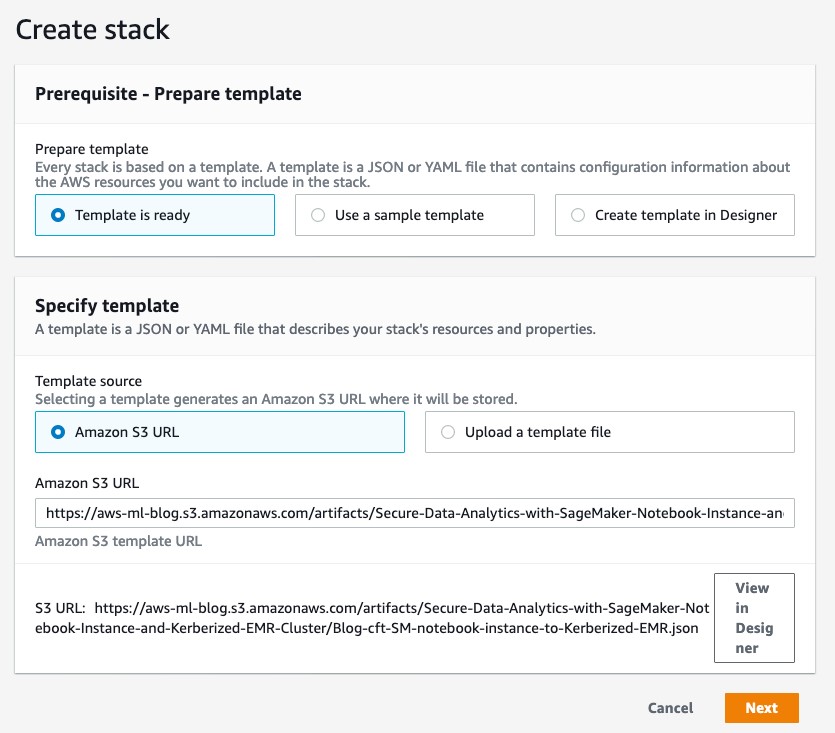835x733 pixels.
Task: Click the "Create stack" page heading
Action: [93, 29]
